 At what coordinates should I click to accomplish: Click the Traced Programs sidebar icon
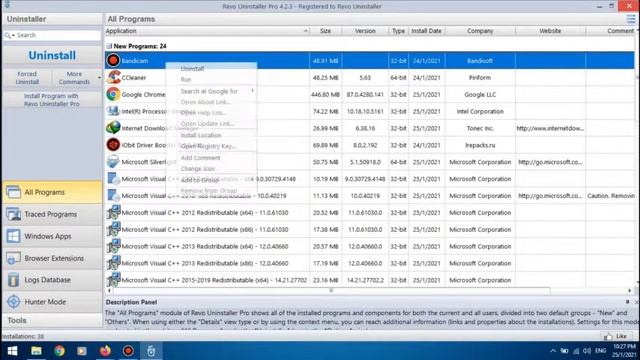pyautogui.click(x=13, y=214)
